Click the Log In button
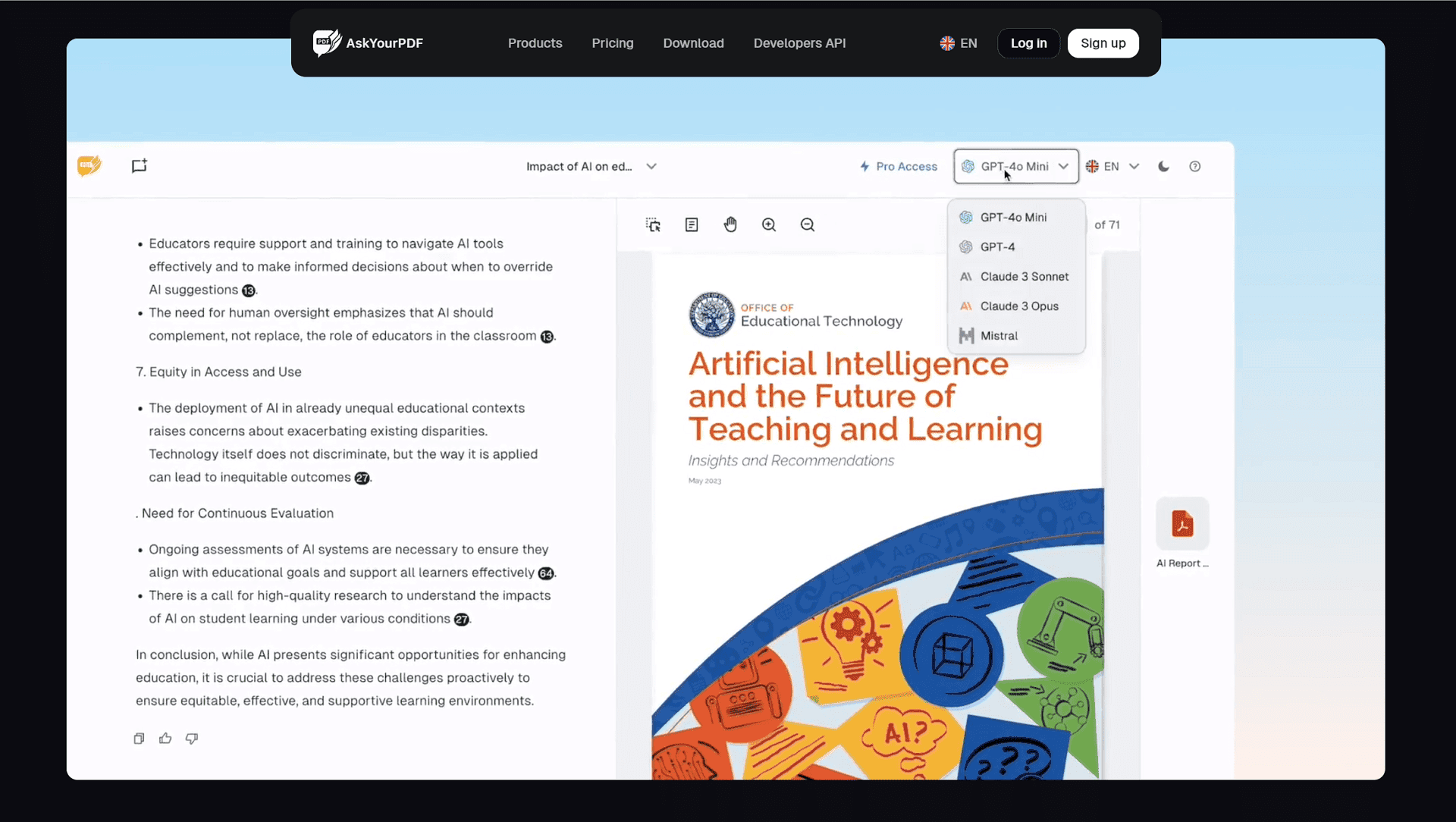 [x=1028, y=42]
